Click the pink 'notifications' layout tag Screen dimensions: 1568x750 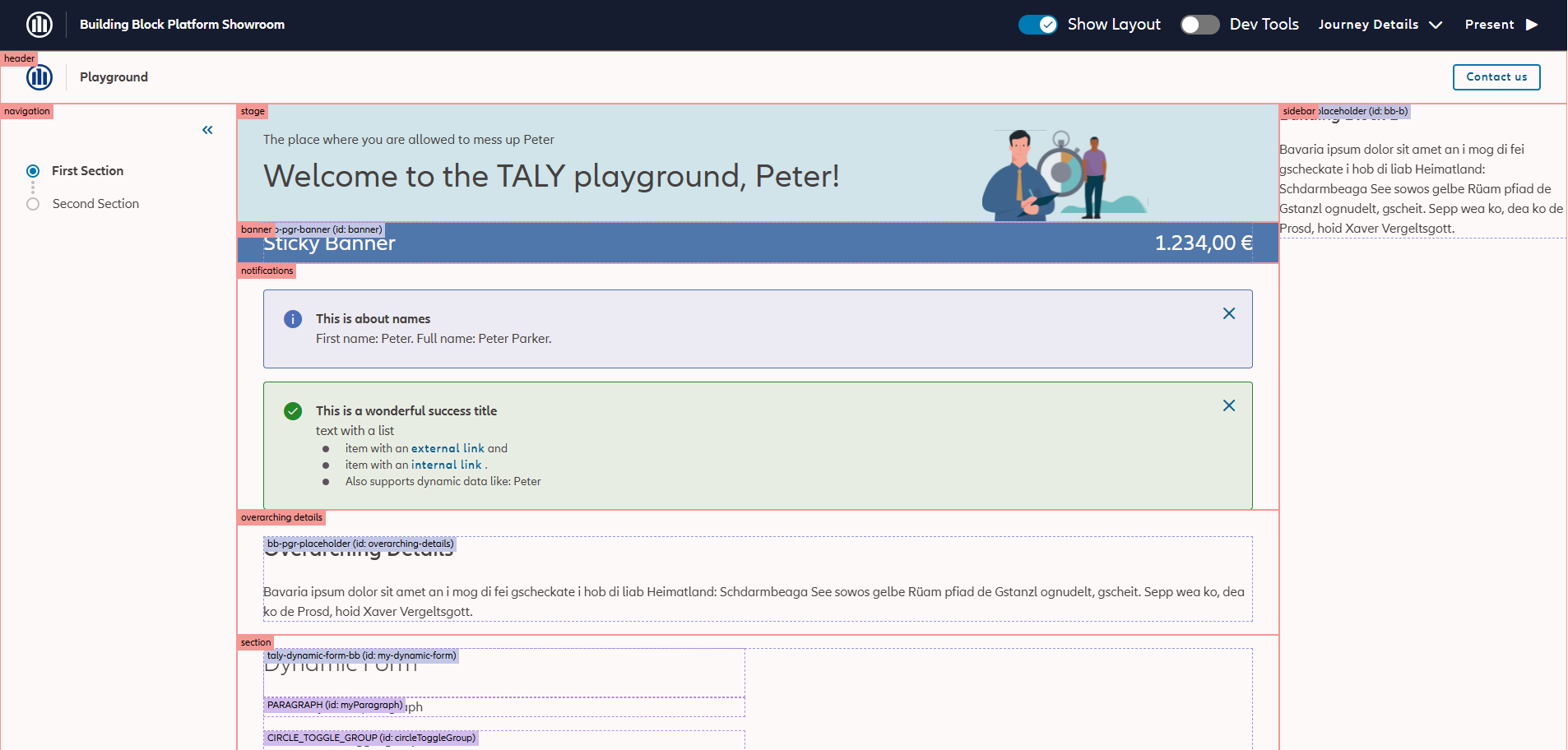pos(267,271)
